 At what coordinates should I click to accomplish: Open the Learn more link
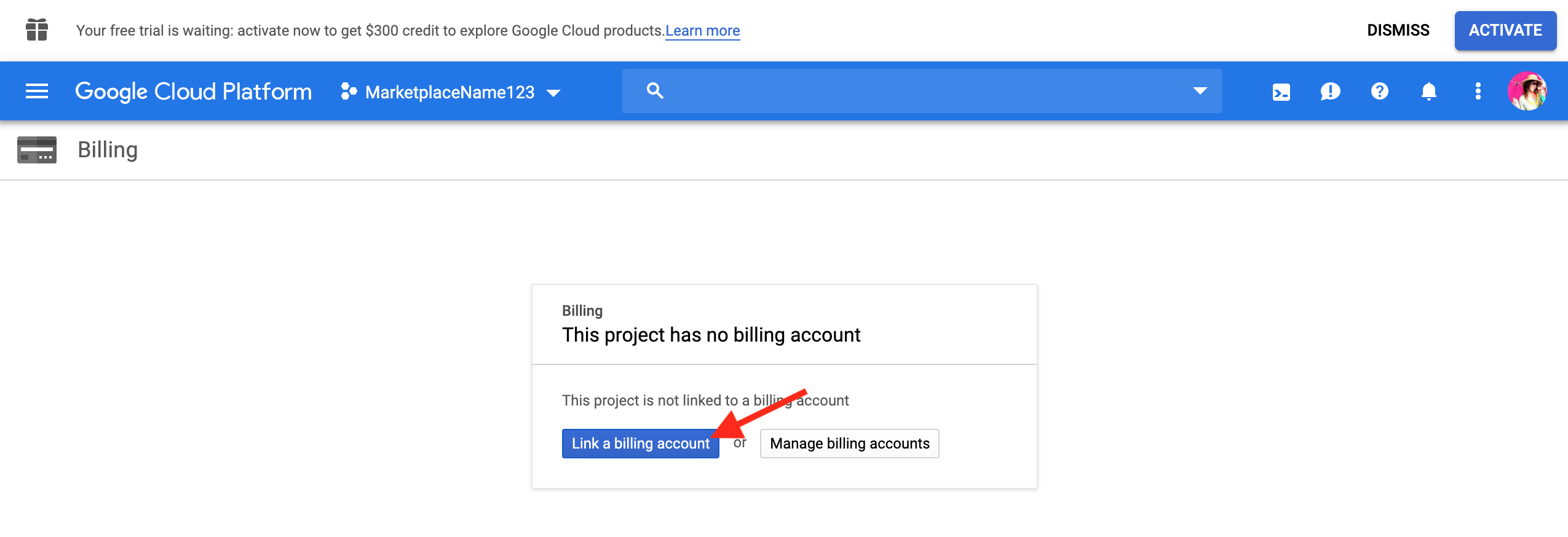tap(703, 31)
